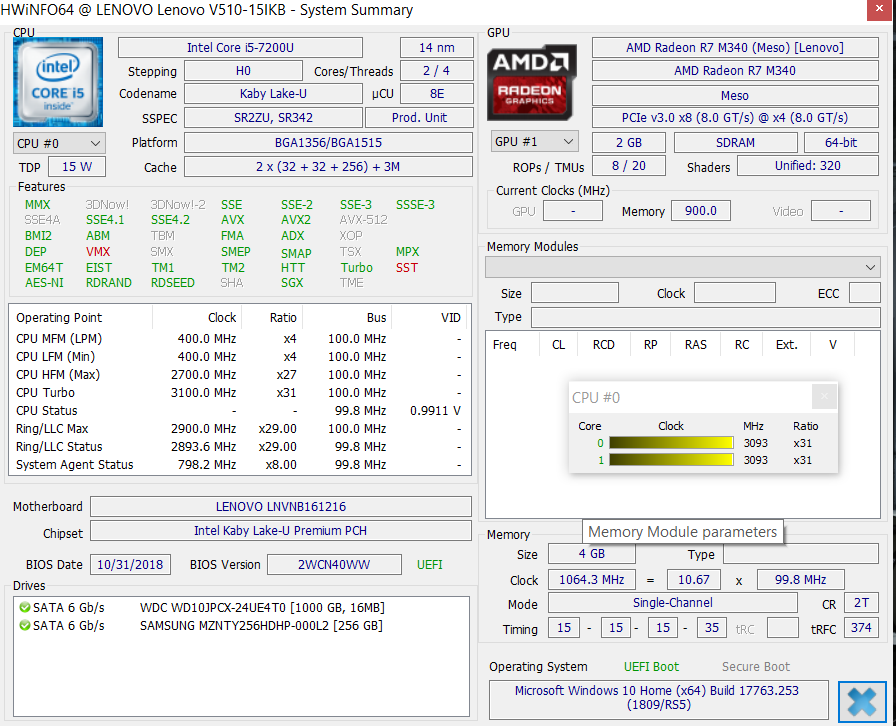Click the CPU Turbo operating point row
Viewport: 896px width, 726px height.
click(x=239, y=393)
